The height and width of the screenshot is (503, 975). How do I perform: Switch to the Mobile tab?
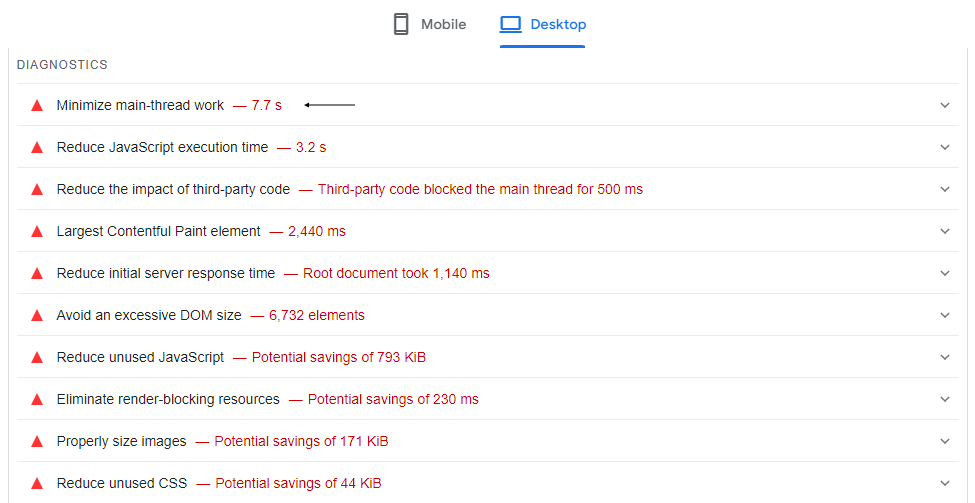click(430, 24)
